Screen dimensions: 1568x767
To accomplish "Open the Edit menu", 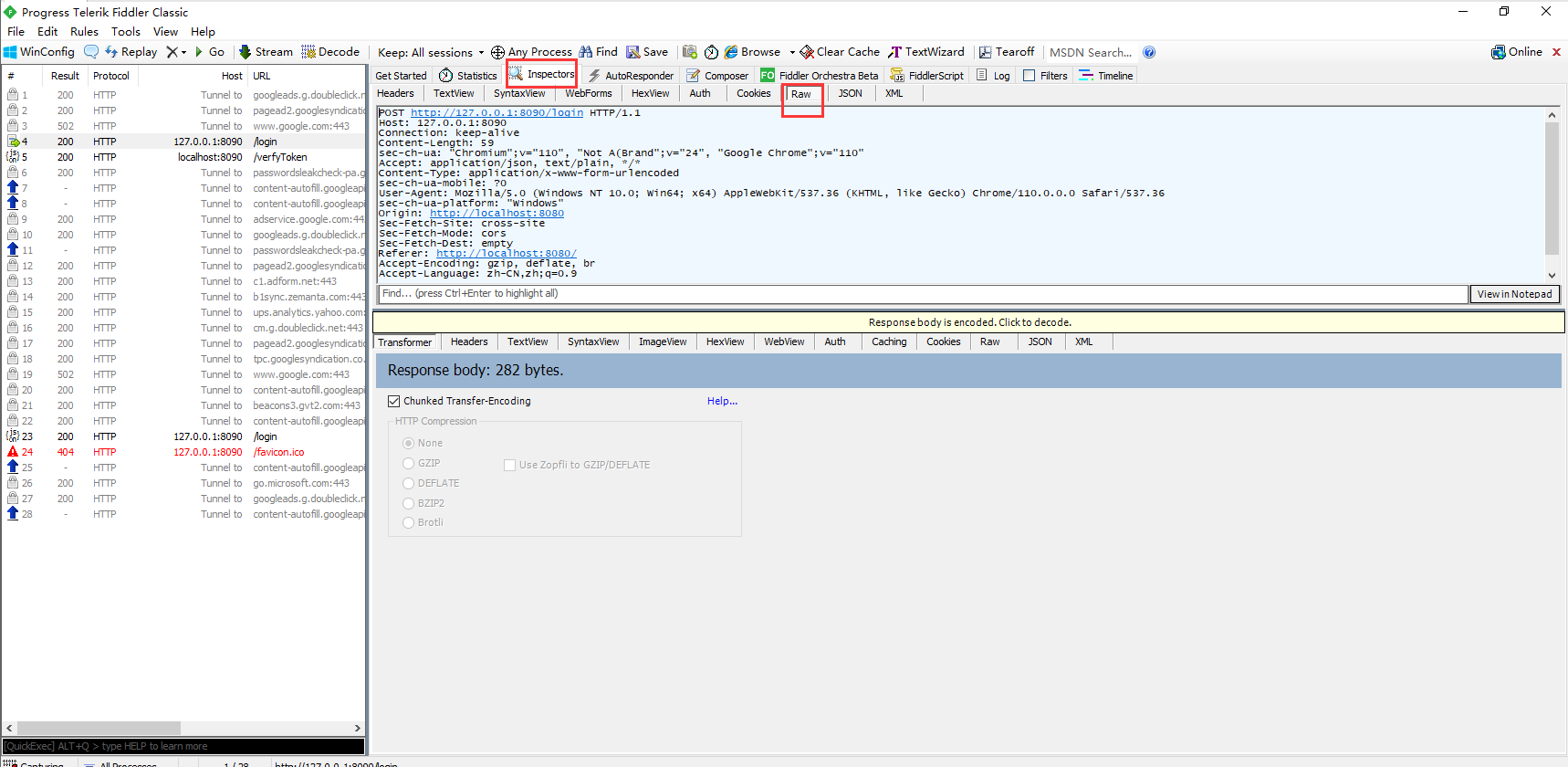I will [x=47, y=31].
